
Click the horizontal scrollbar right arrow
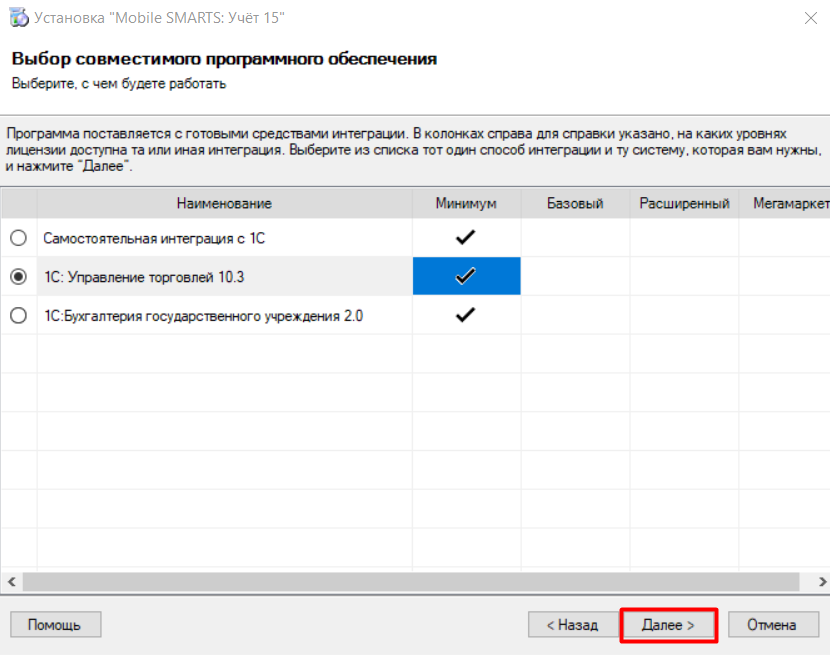point(822,581)
